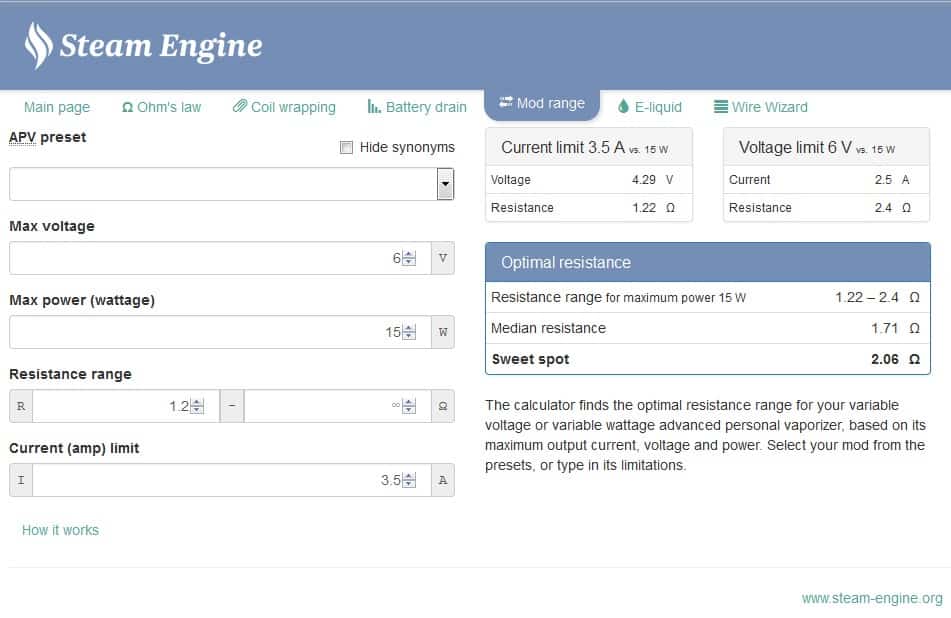951x618 pixels.
Task: Open the How it works link
Action: tap(60, 530)
